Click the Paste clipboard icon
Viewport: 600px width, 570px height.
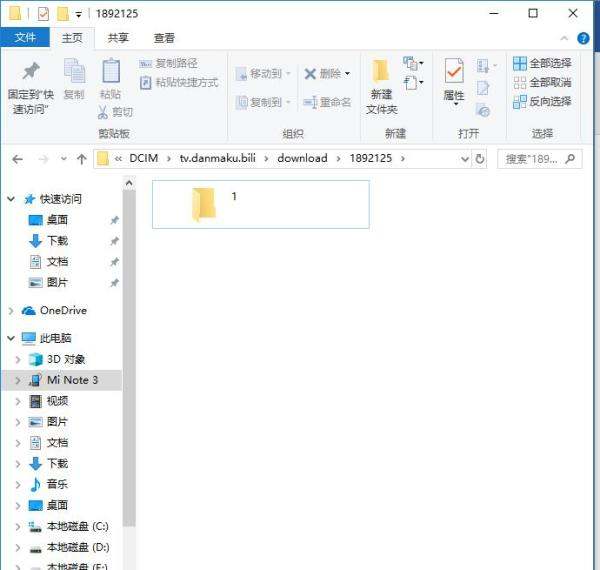111,70
